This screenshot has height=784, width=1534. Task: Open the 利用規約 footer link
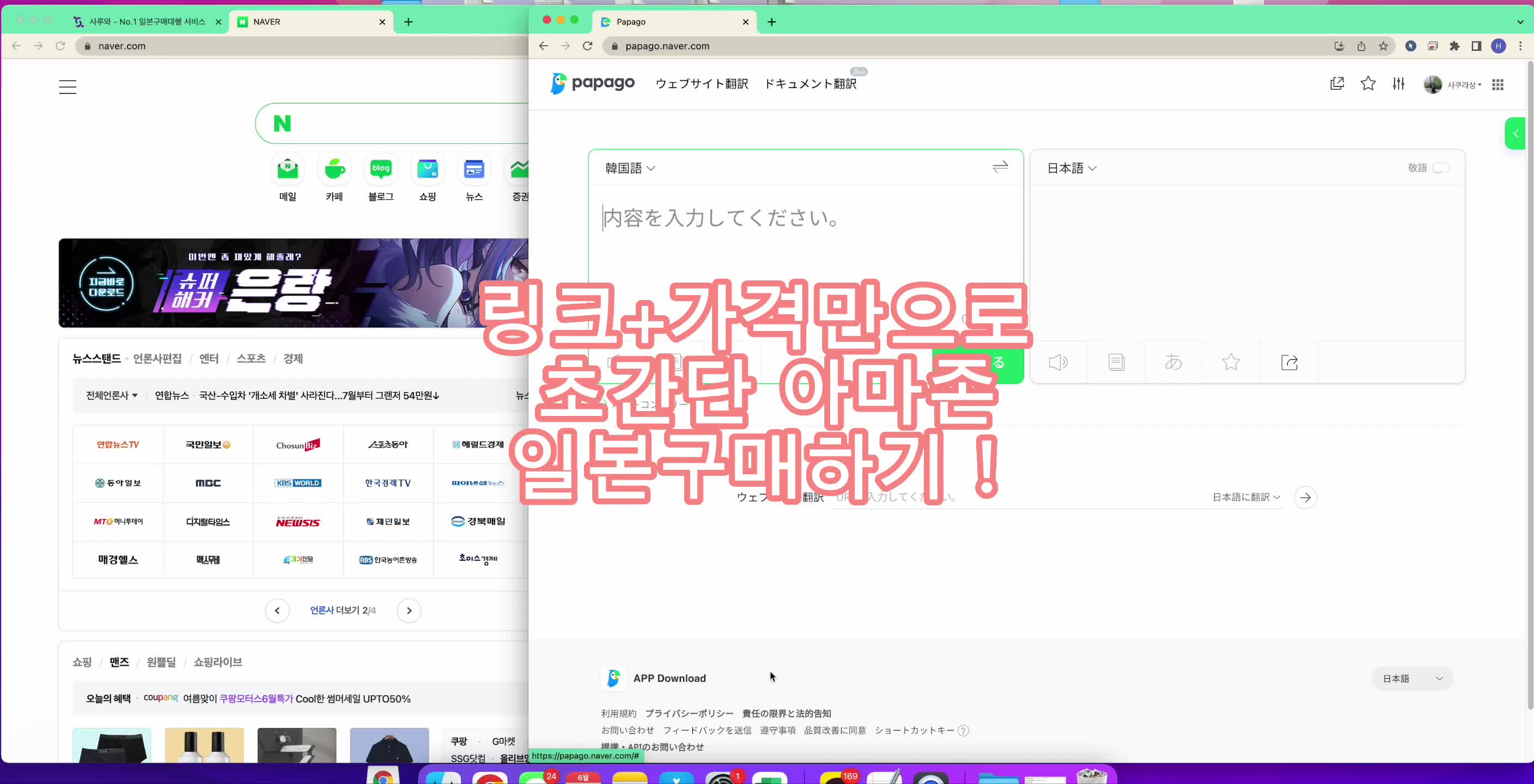618,713
